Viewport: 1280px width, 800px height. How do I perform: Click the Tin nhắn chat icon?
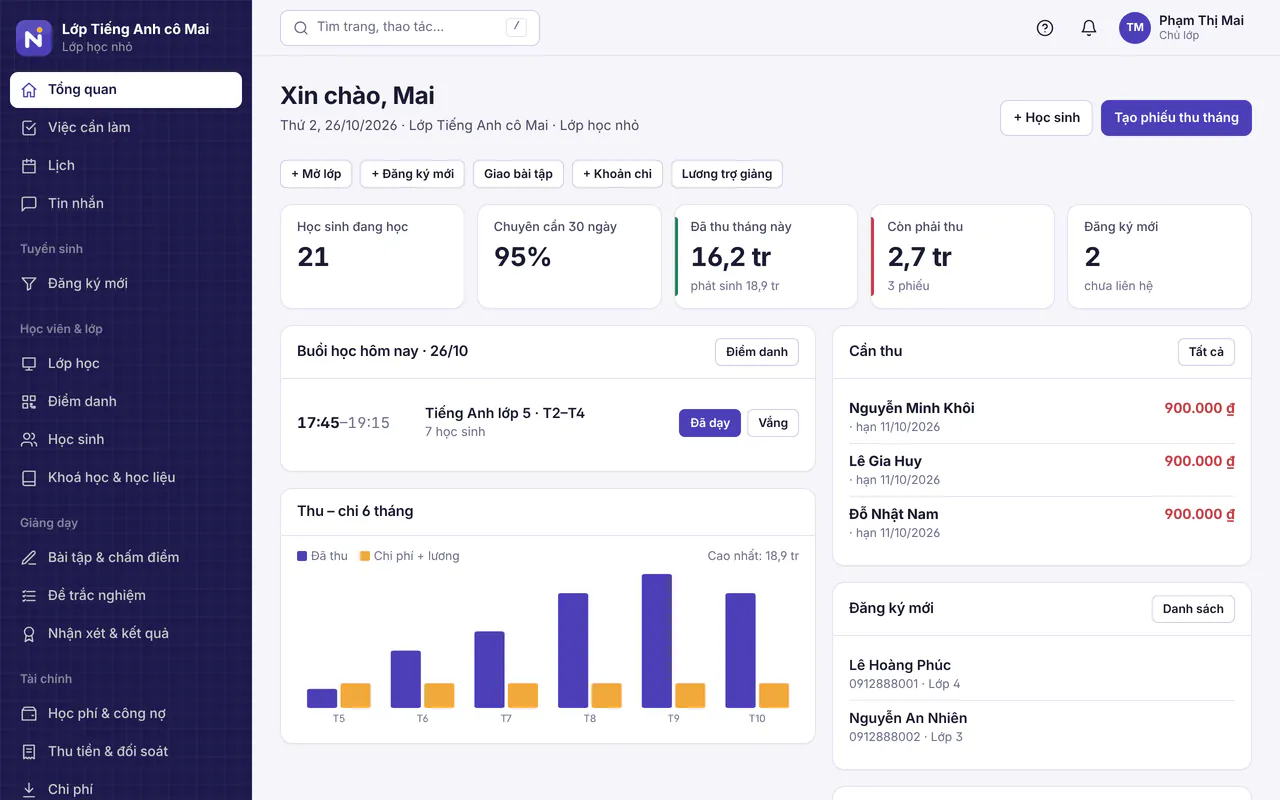[x=29, y=204]
